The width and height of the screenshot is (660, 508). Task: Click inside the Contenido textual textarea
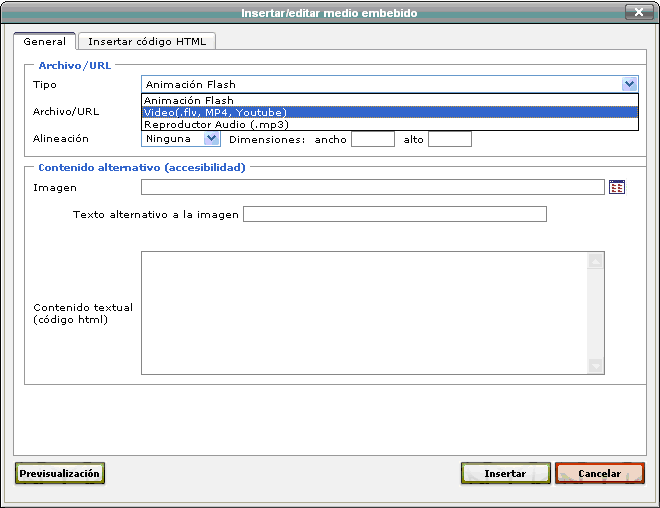pos(364,312)
